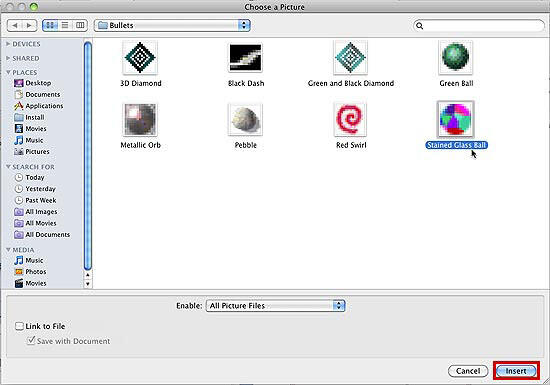This screenshot has height=385, width=550.
Task: Show All Movies smart search
Action: [35, 223]
